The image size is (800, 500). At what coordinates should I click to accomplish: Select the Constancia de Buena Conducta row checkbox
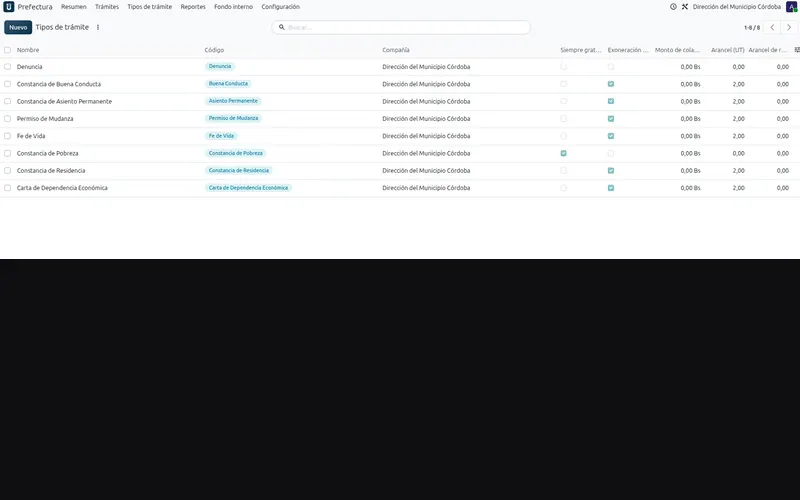[x=7, y=84]
